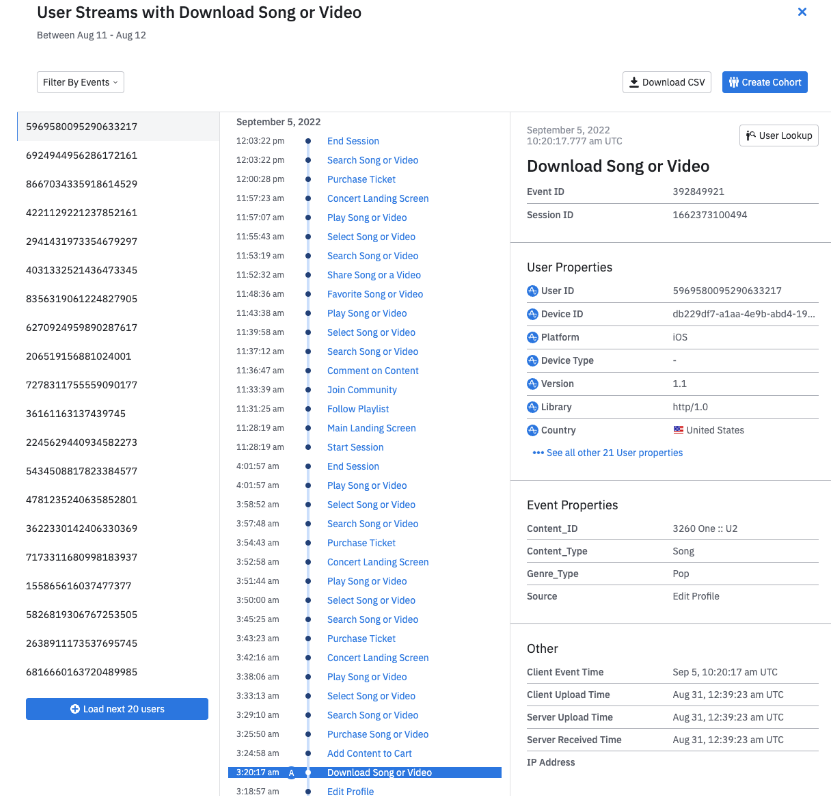Click Amplitude icon beside User ID

532,291
